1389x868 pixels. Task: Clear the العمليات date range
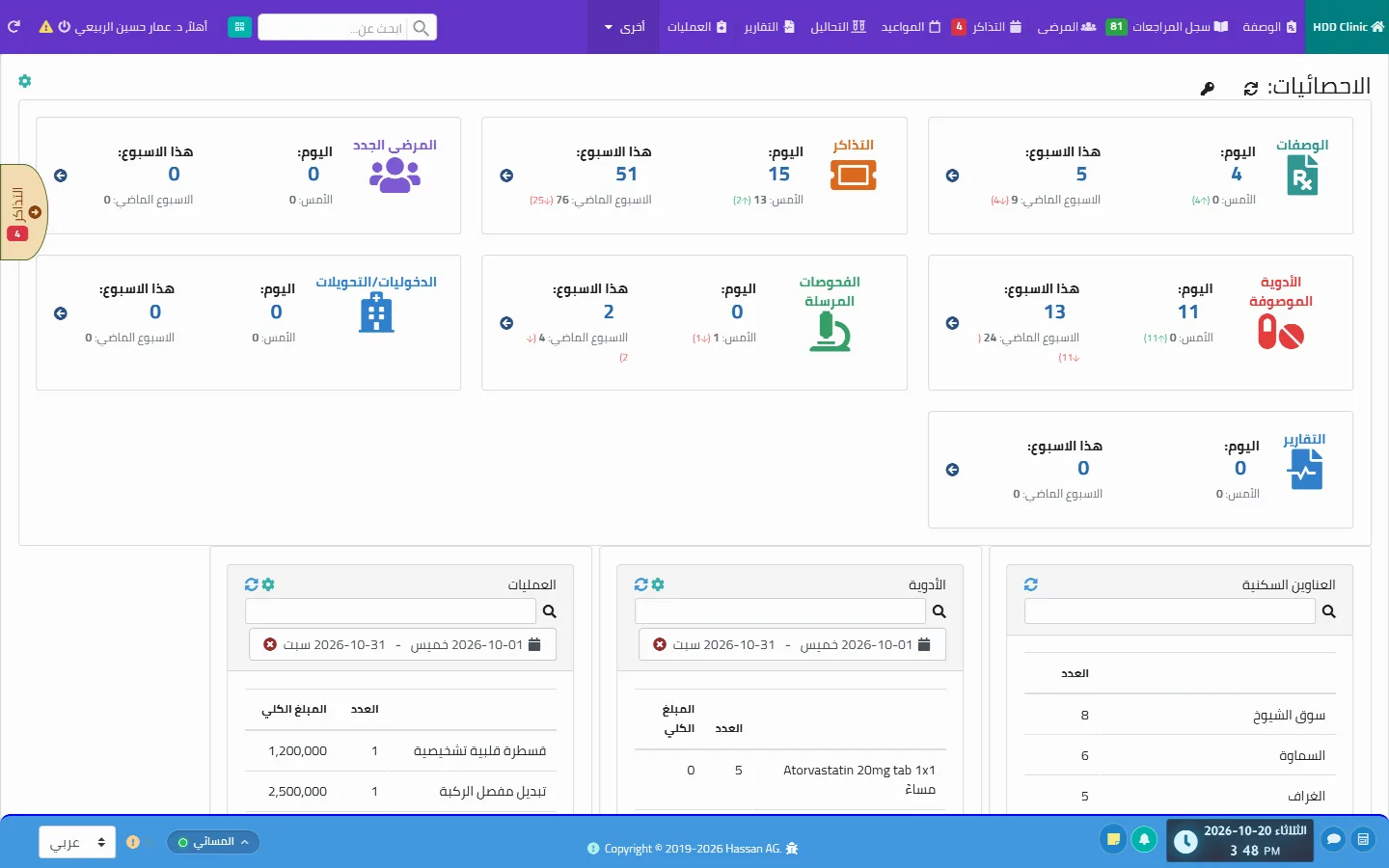click(x=270, y=644)
